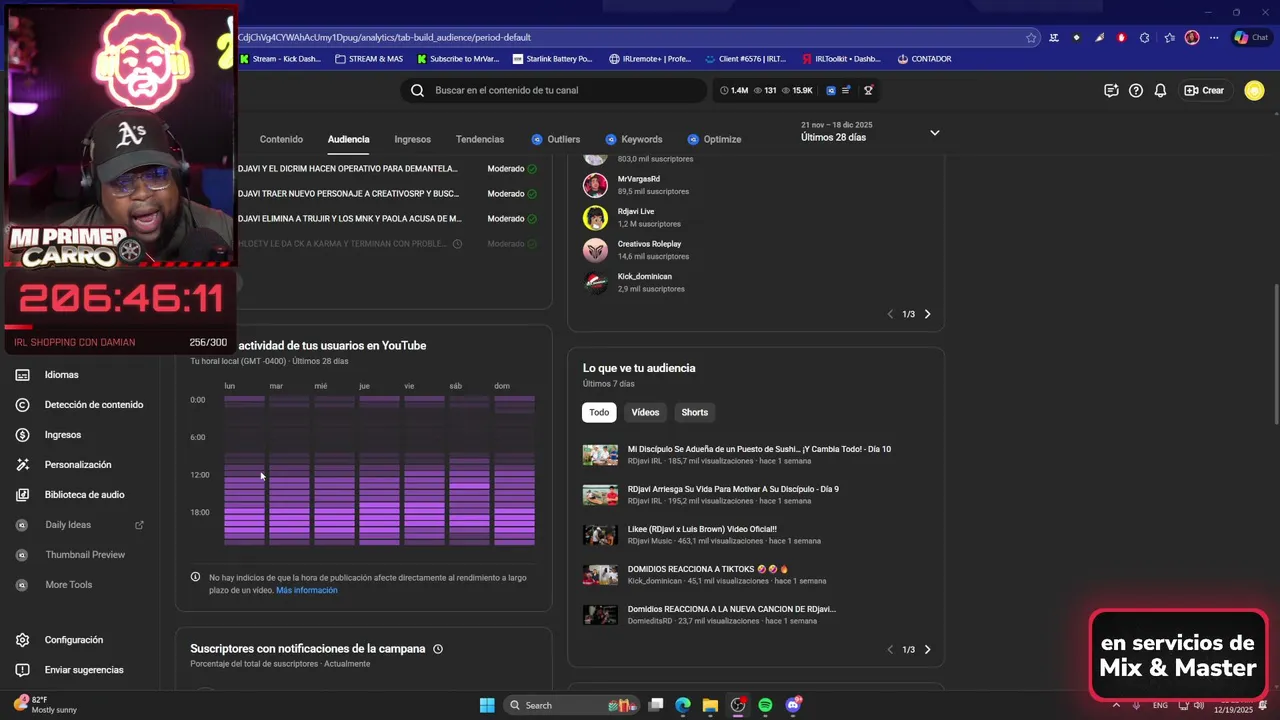Screen dimensions: 1280x720
Task: Open Spotify from the taskbar
Action: pyautogui.click(x=765, y=705)
